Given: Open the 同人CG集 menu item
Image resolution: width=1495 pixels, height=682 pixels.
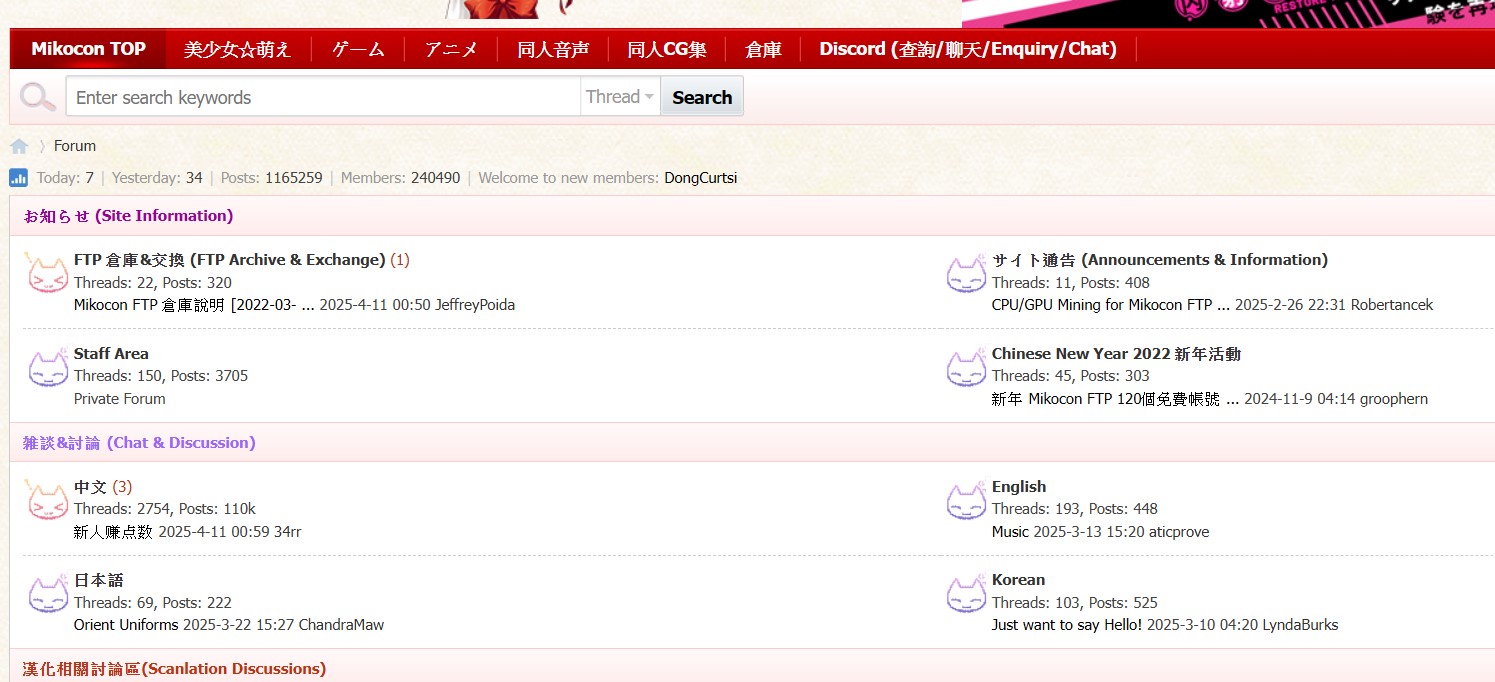Looking at the screenshot, I should tap(667, 49).
